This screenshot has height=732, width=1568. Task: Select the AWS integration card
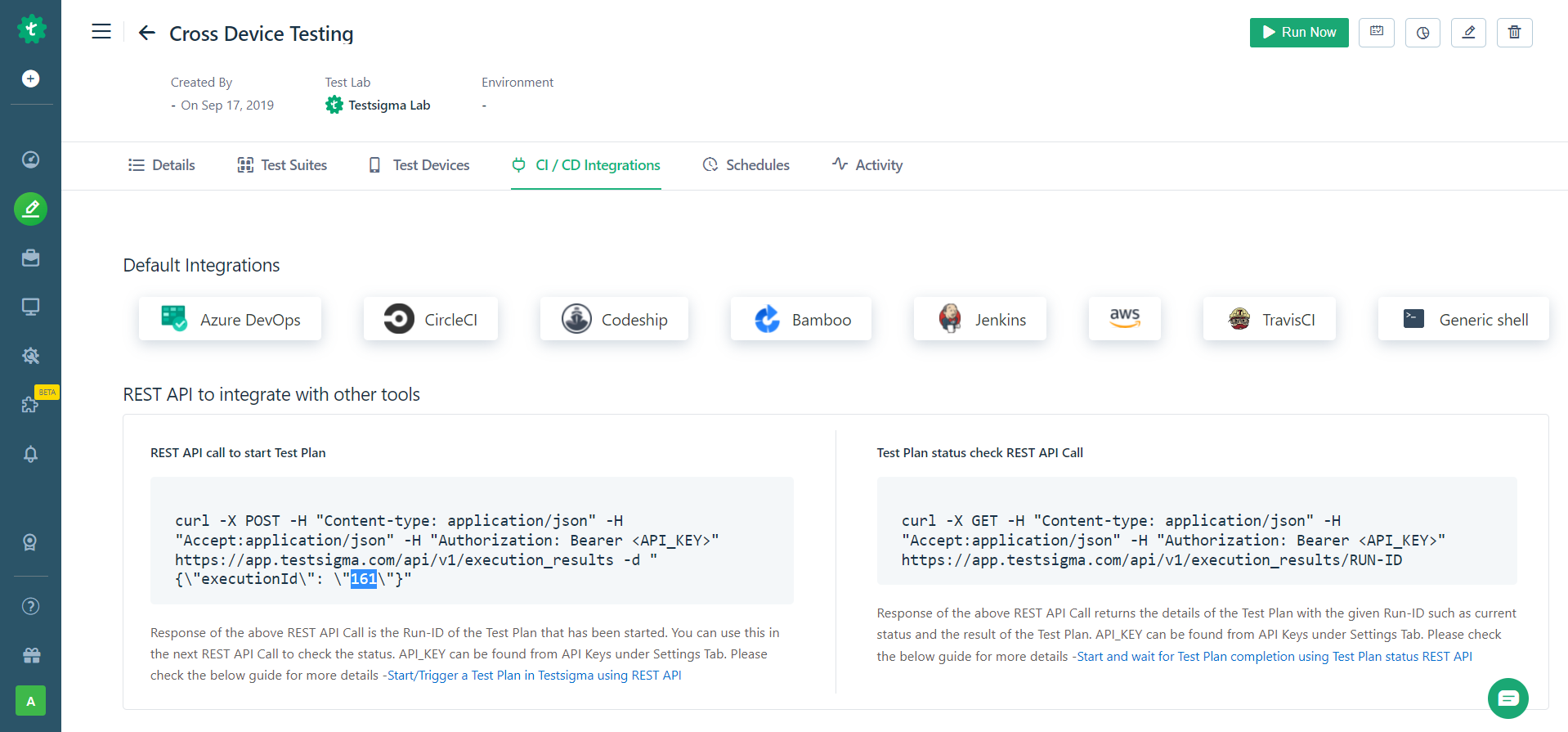point(1125,319)
